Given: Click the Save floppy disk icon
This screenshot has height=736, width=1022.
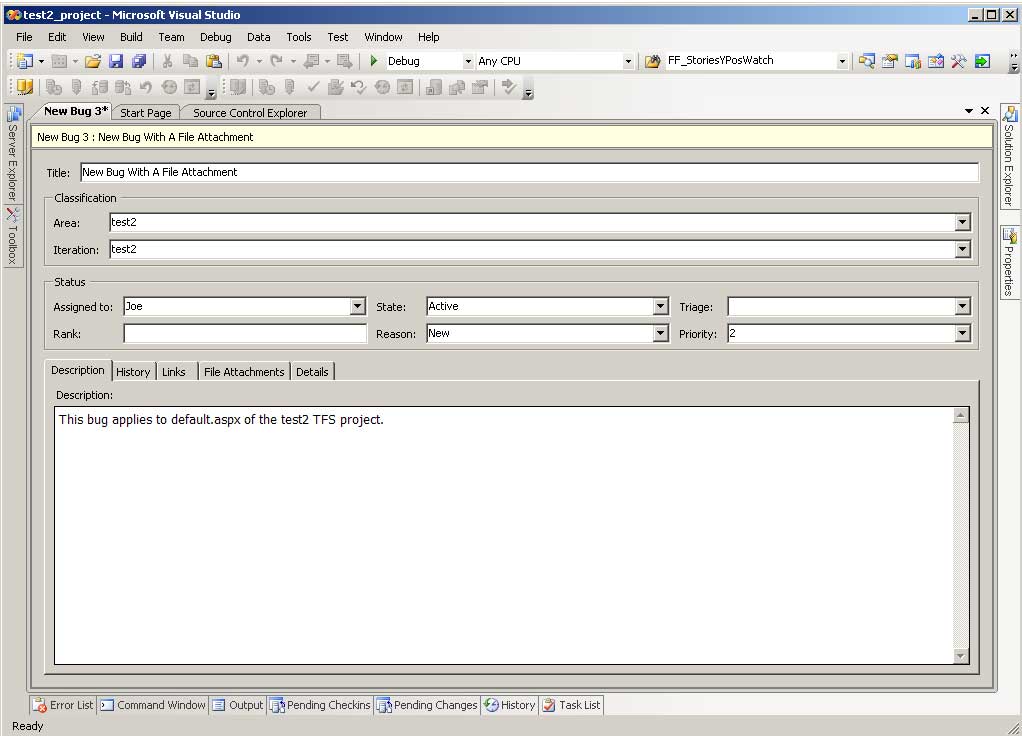Looking at the screenshot, I should click(x=116, y=61).
